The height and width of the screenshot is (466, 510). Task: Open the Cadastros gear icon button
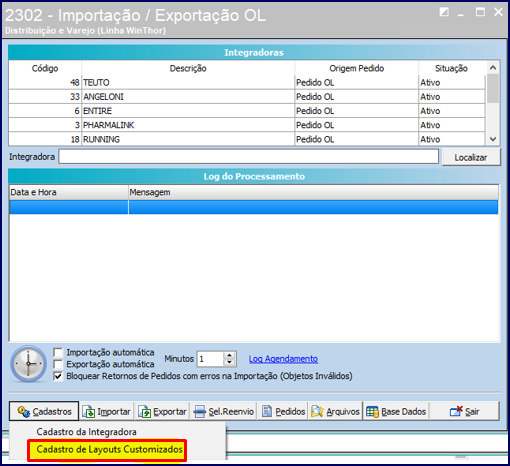pyautogui.click(x=23, y=412)
